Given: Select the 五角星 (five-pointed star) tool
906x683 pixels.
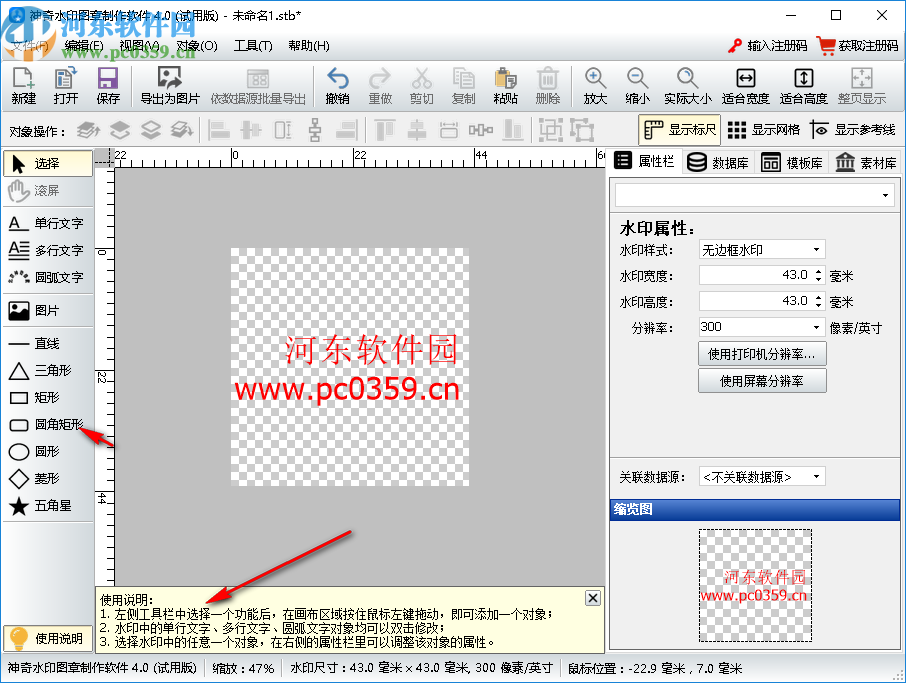Looking at the screenshot, I should click(x=44, y=504).
